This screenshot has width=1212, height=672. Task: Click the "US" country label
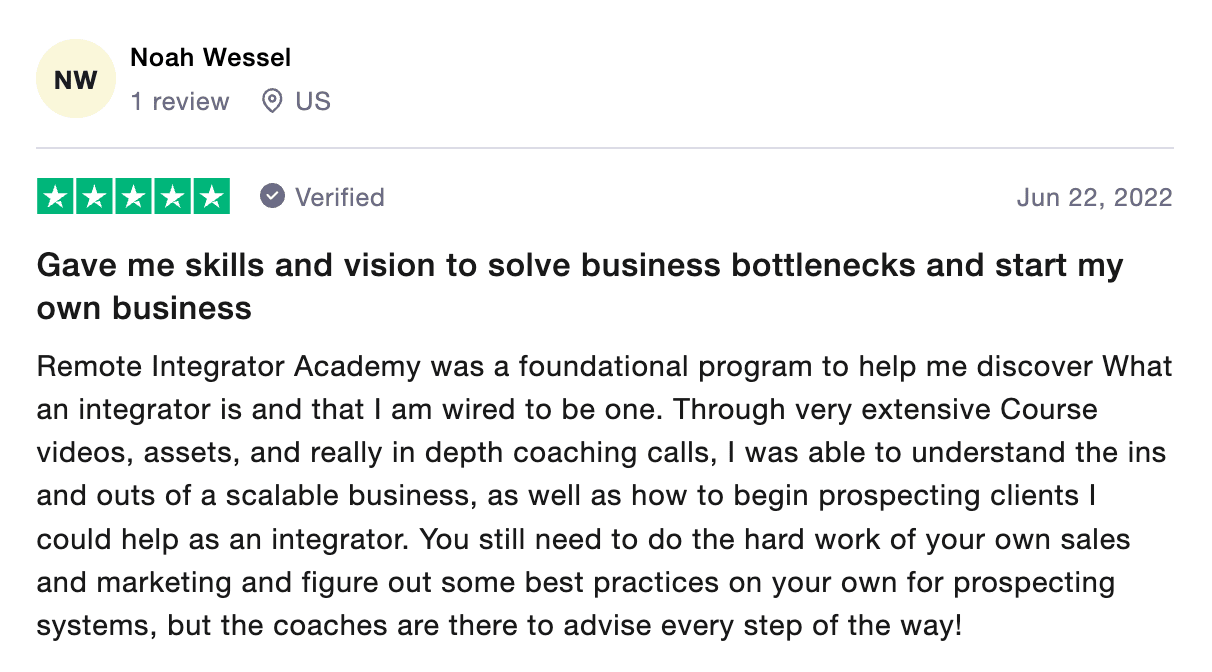point(313,101)
